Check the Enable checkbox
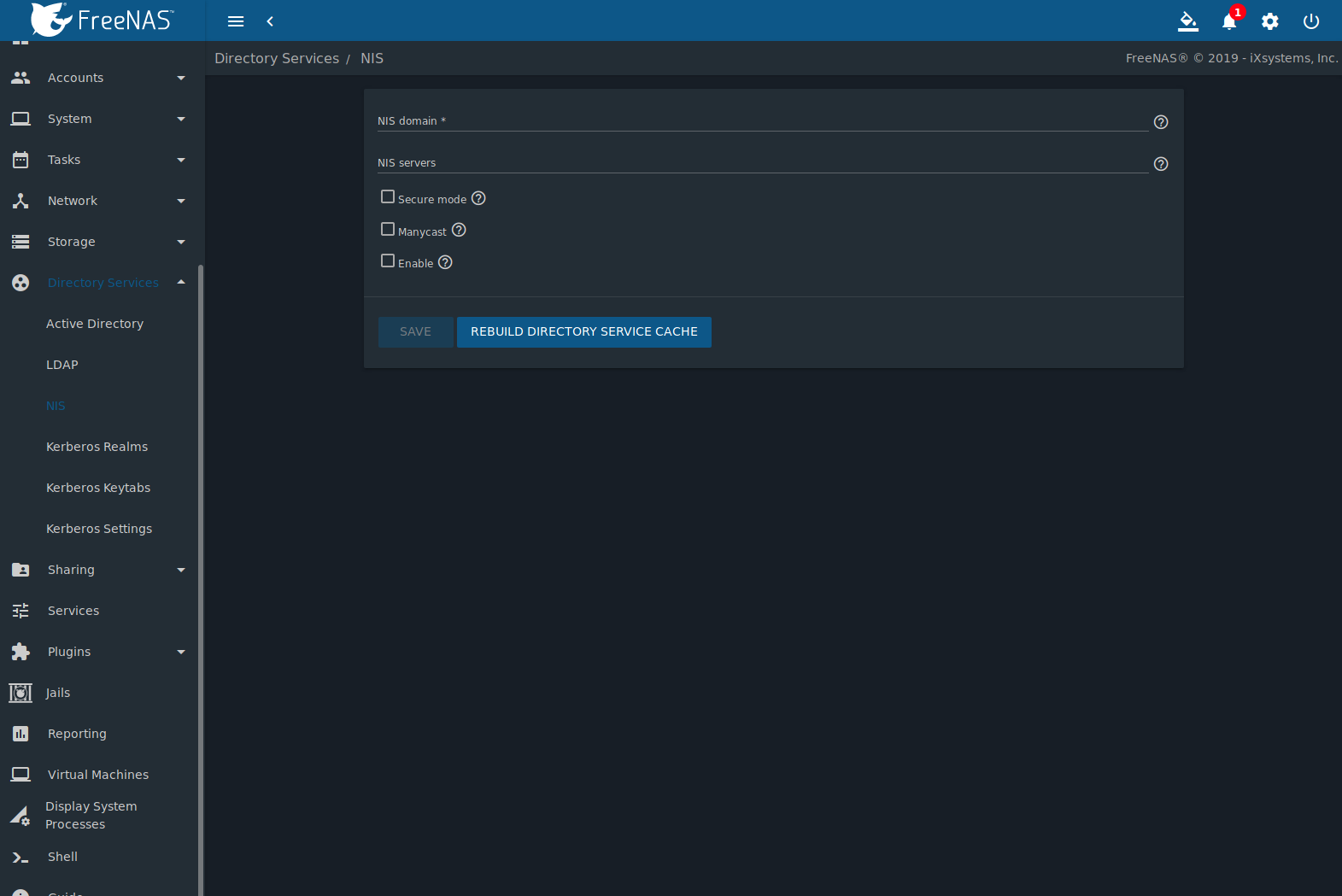Image resolution: width=1342 pixels, height=896 pixels. coord(388,261)
